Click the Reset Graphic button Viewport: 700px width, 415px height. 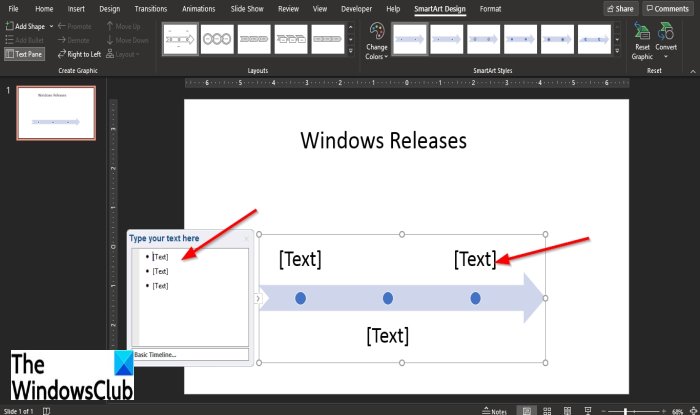(x=642, y=41)
